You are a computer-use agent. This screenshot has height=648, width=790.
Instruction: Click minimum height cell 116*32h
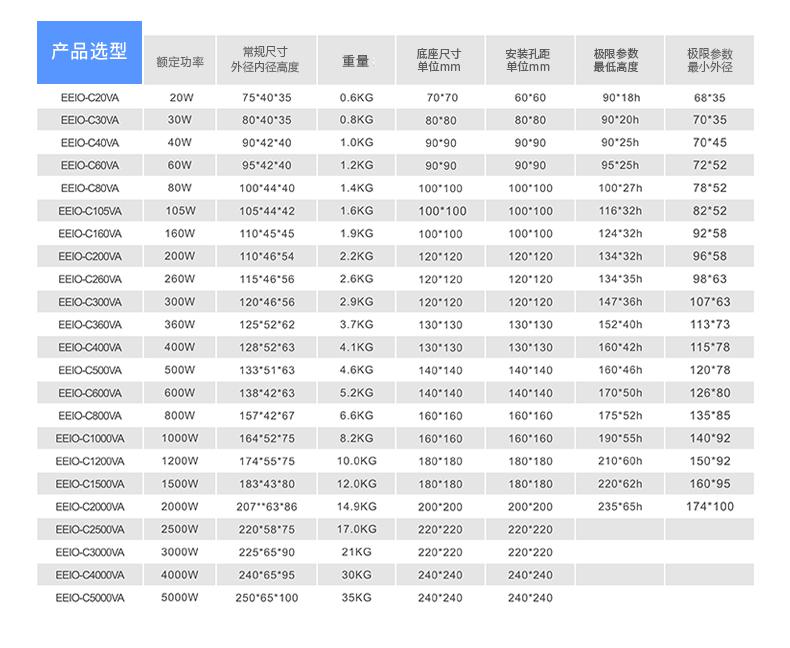point(620,211)
